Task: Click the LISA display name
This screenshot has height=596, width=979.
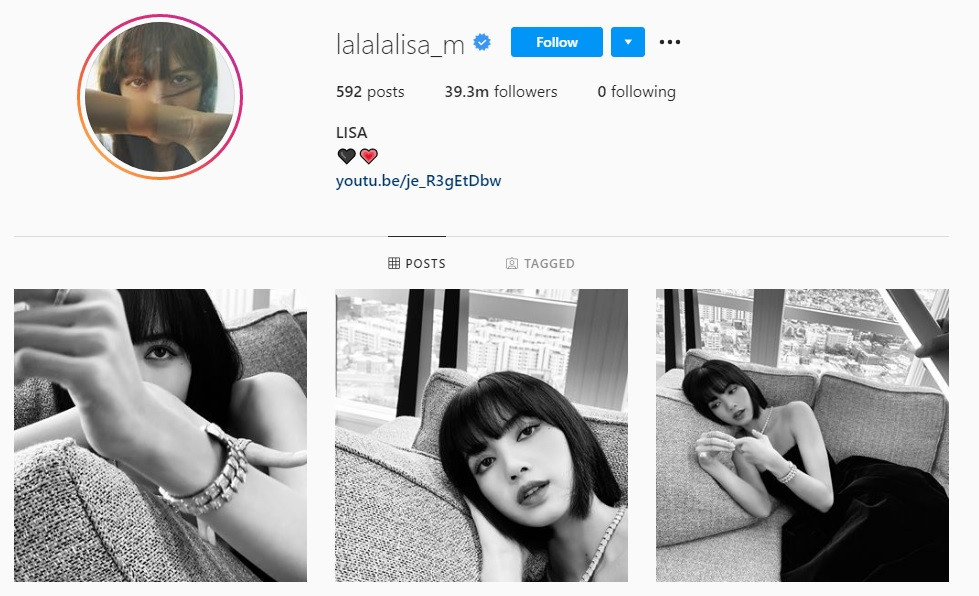Action: point(352,132)
